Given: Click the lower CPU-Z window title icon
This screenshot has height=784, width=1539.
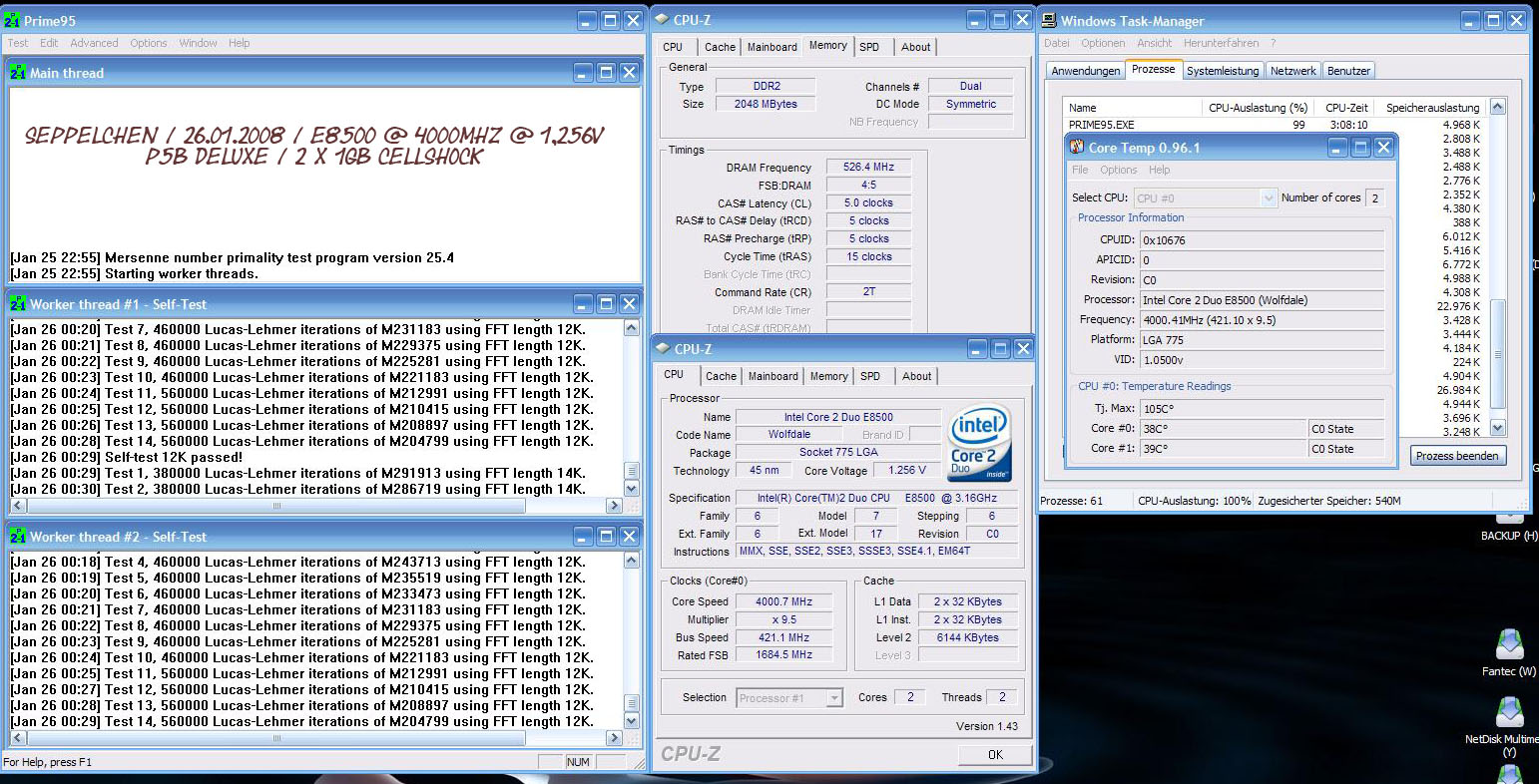Looking at the screenshot, I should pyautogui.click(x=663, y=349).
